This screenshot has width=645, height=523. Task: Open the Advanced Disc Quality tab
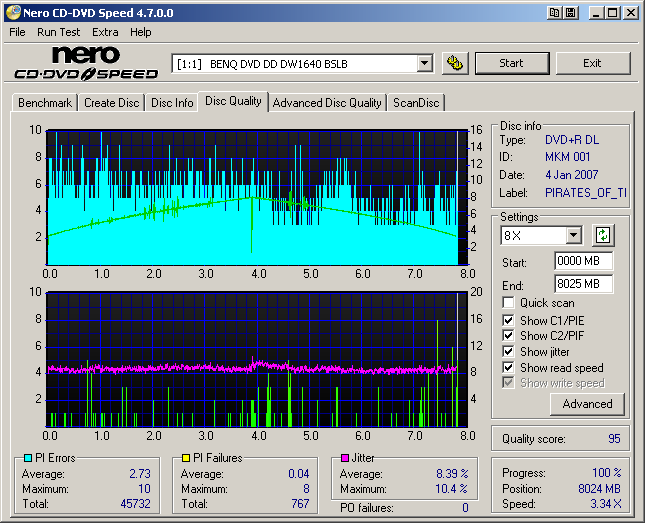(327, 103)
